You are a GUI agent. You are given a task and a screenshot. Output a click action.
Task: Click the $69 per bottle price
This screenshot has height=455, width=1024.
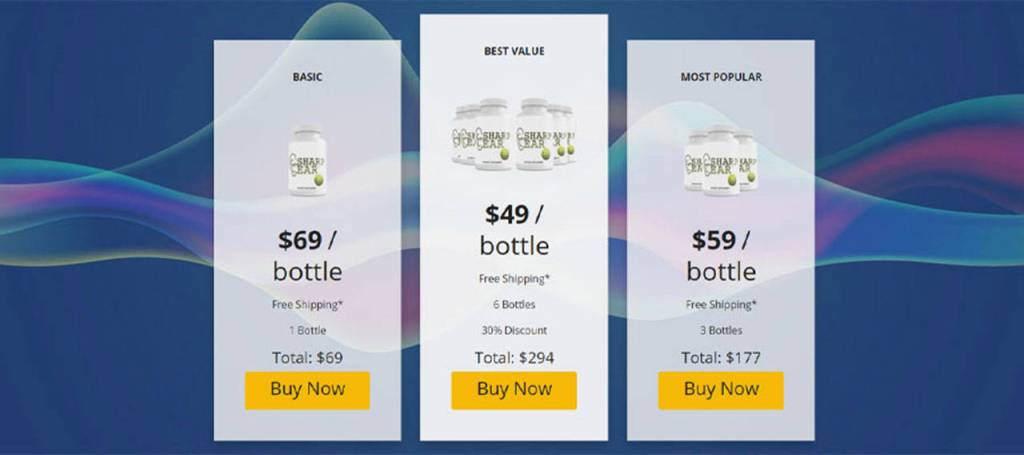(x=307, y=255)
